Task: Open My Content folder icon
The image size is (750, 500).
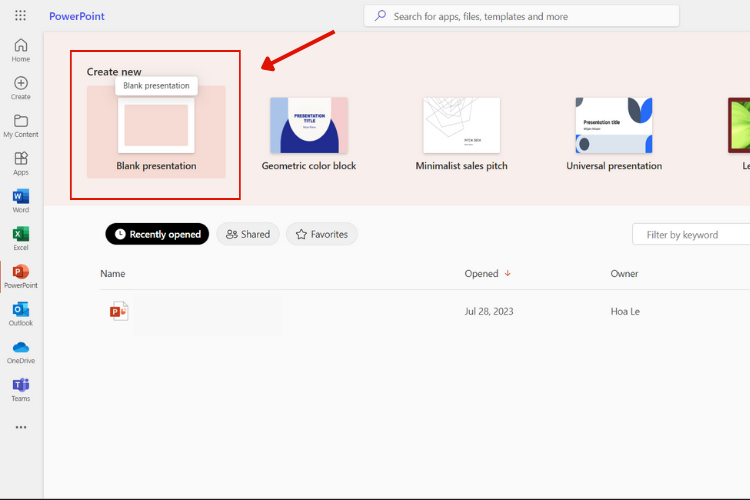Action: tap(21, 126)
